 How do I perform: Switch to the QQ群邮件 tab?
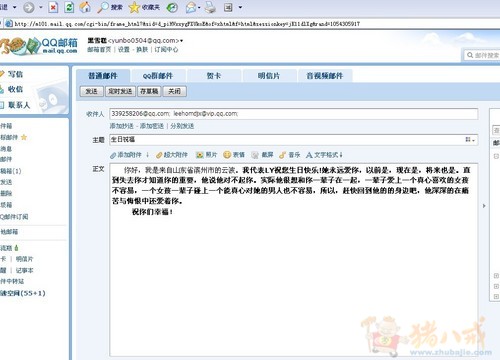point(158,76)
